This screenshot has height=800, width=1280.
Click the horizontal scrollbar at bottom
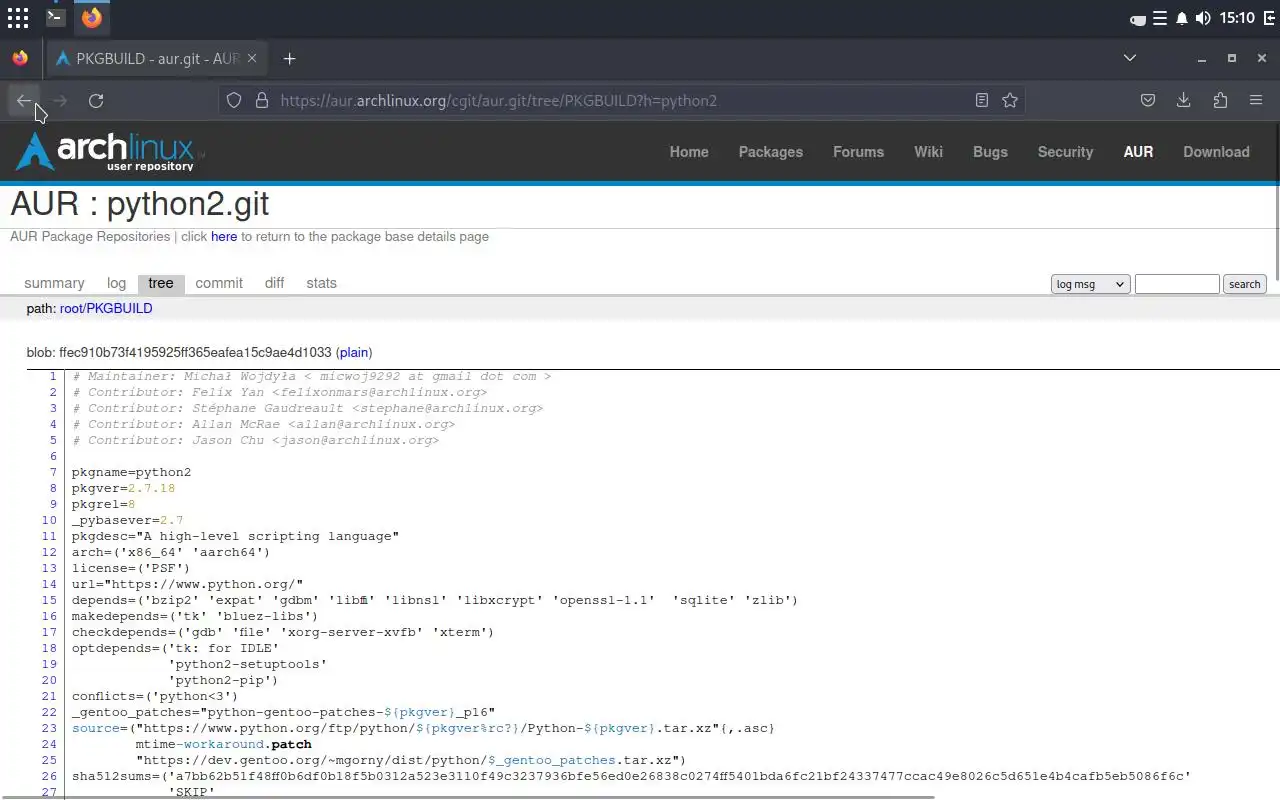(467, 797)
